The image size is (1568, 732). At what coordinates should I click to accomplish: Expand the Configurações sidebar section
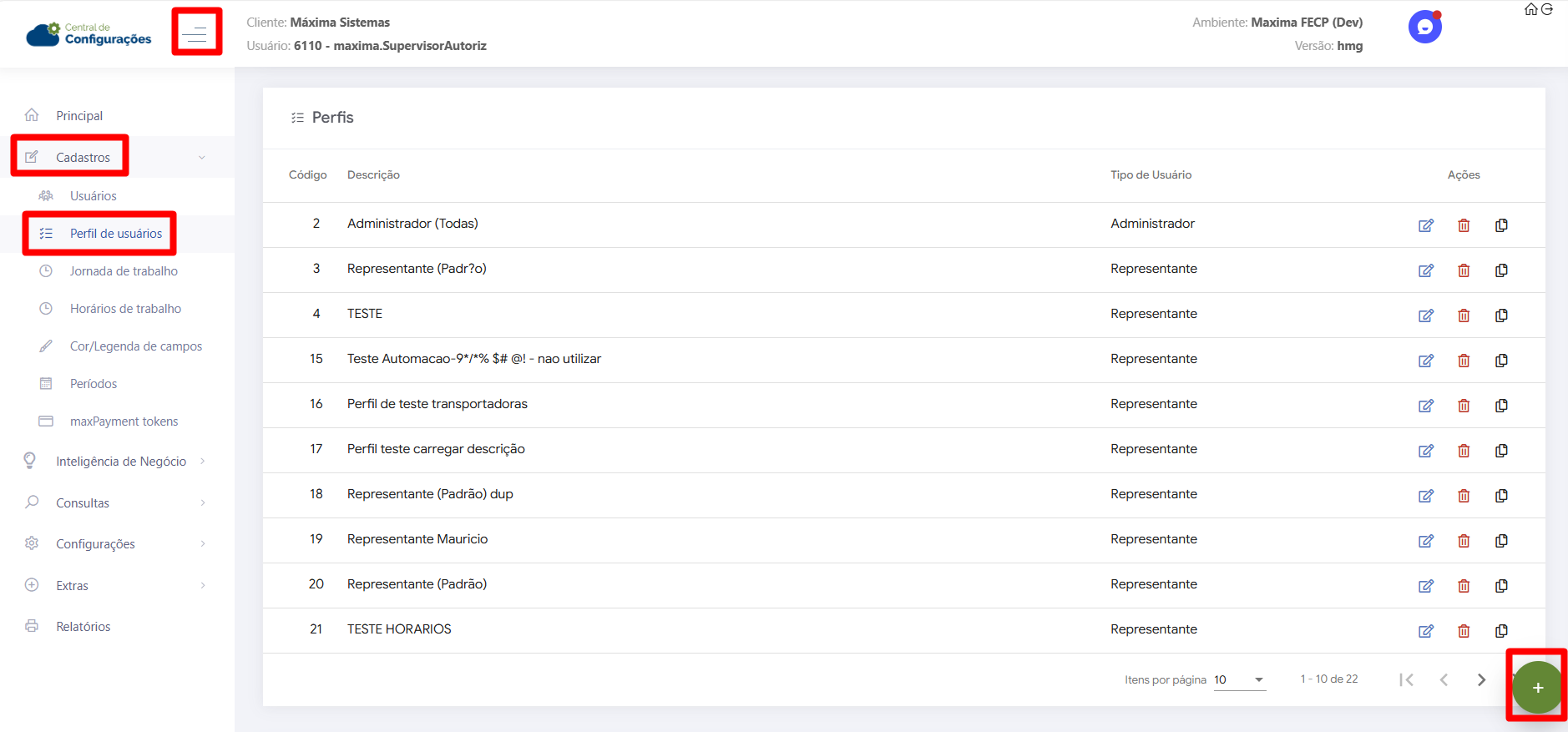pos(95,544)
